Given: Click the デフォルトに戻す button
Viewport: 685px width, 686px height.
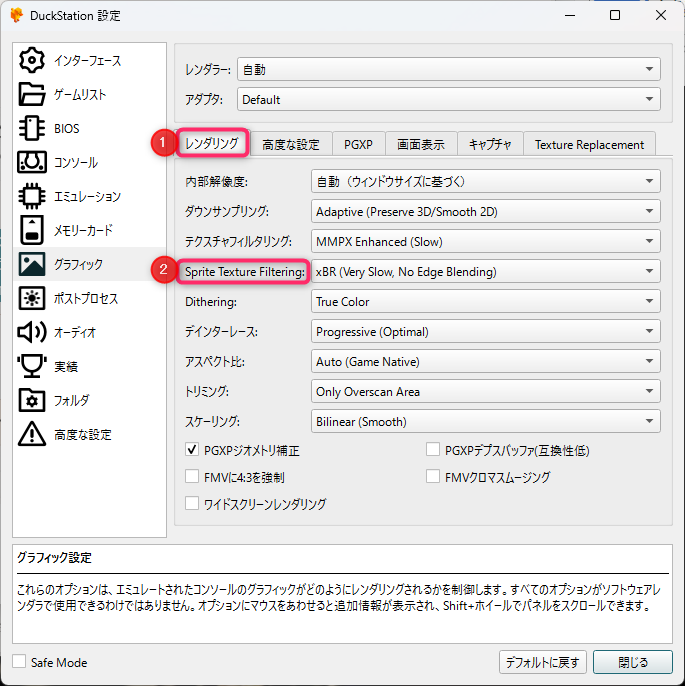Looking at the screenshot, I should coord(541,662).
